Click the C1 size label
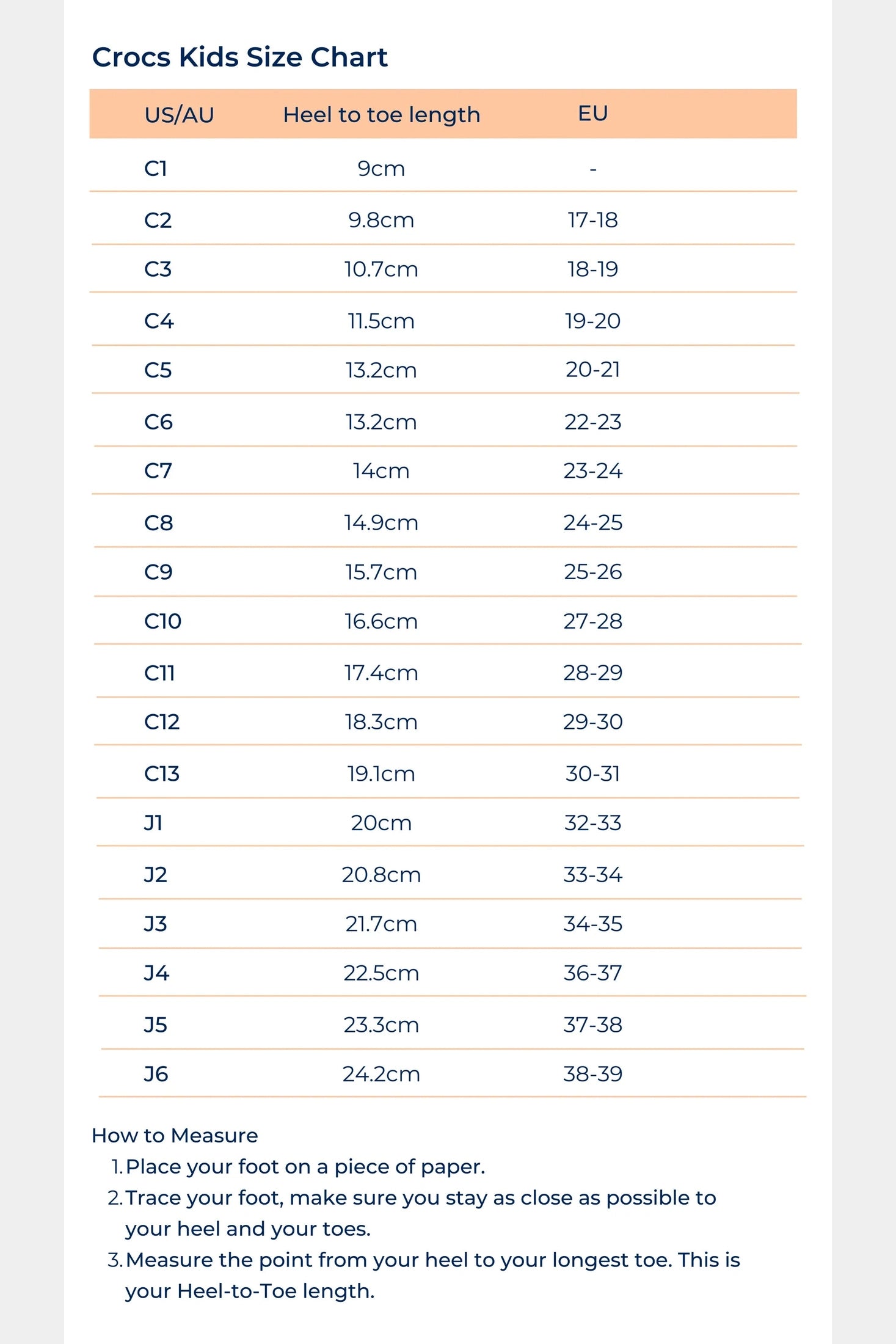Image resolution: width=896 pixels, height=1344 pixels. tap(156, 169)
